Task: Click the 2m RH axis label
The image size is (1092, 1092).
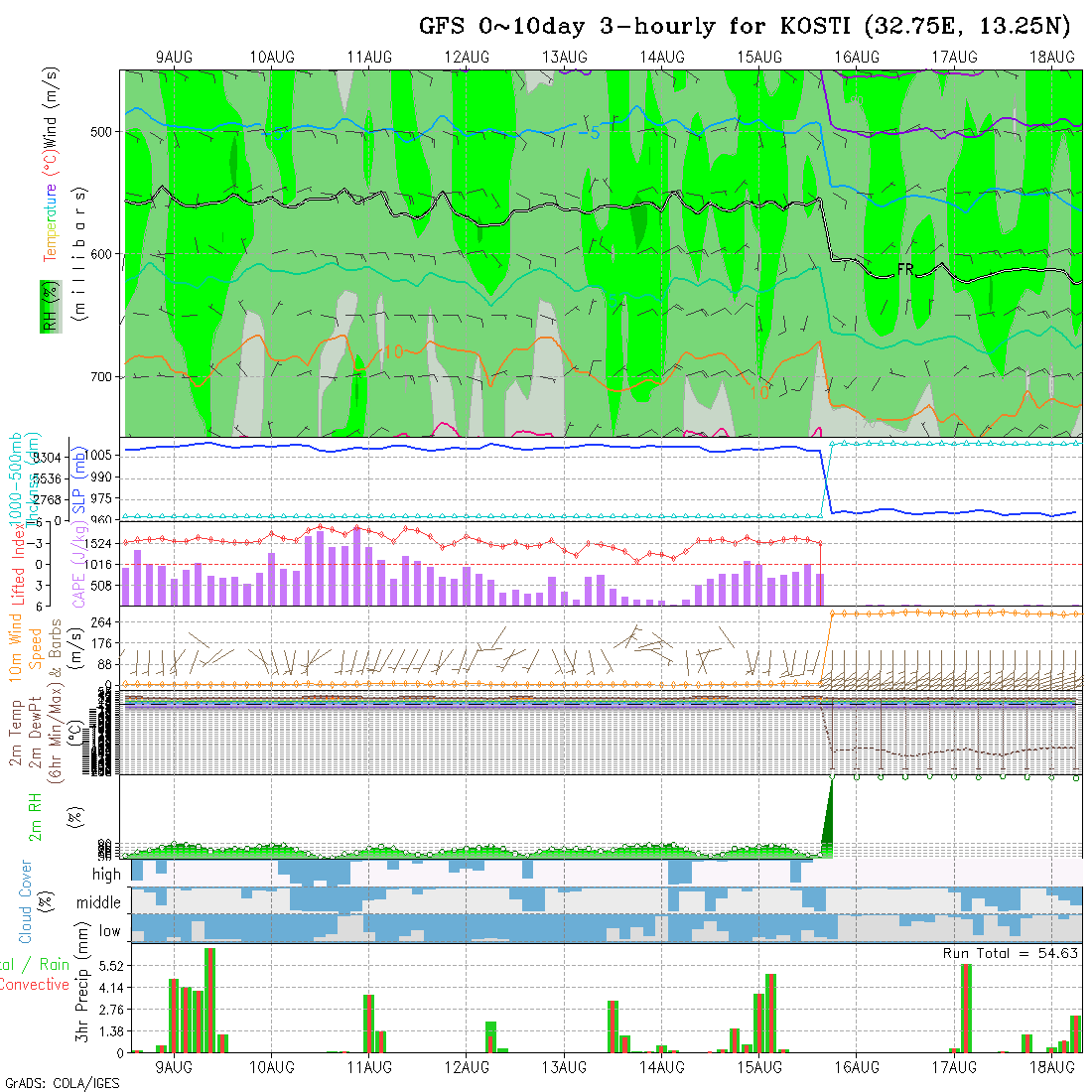Action: tap(35, 818)
